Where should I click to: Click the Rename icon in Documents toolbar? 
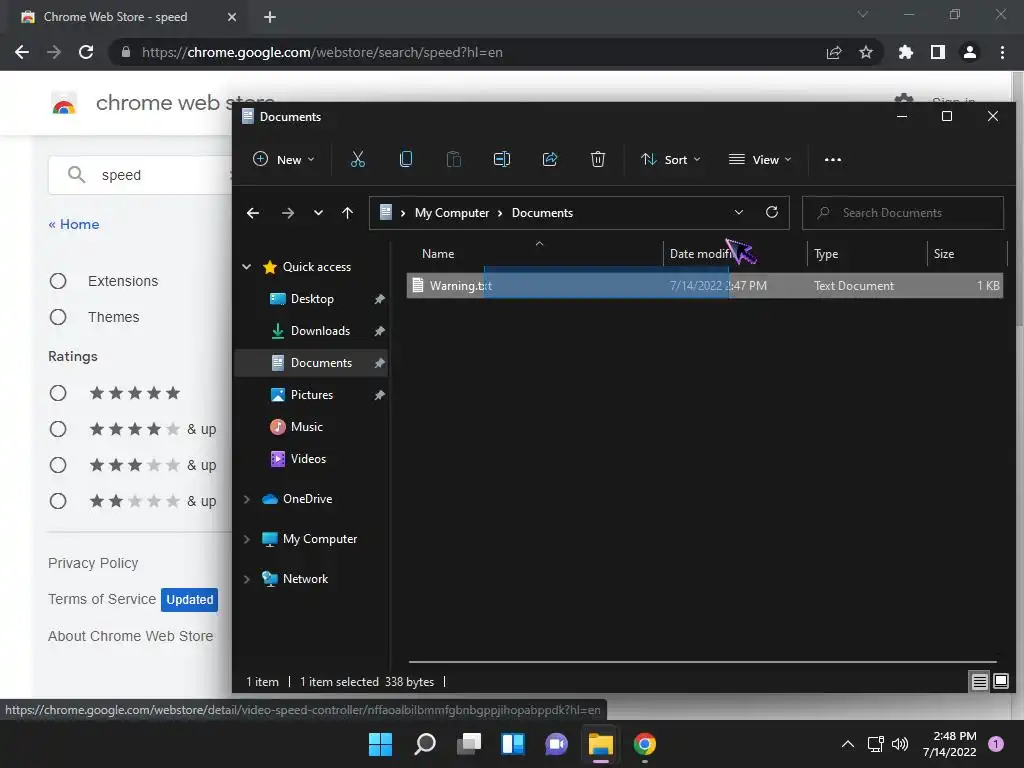tap(502, 159)
